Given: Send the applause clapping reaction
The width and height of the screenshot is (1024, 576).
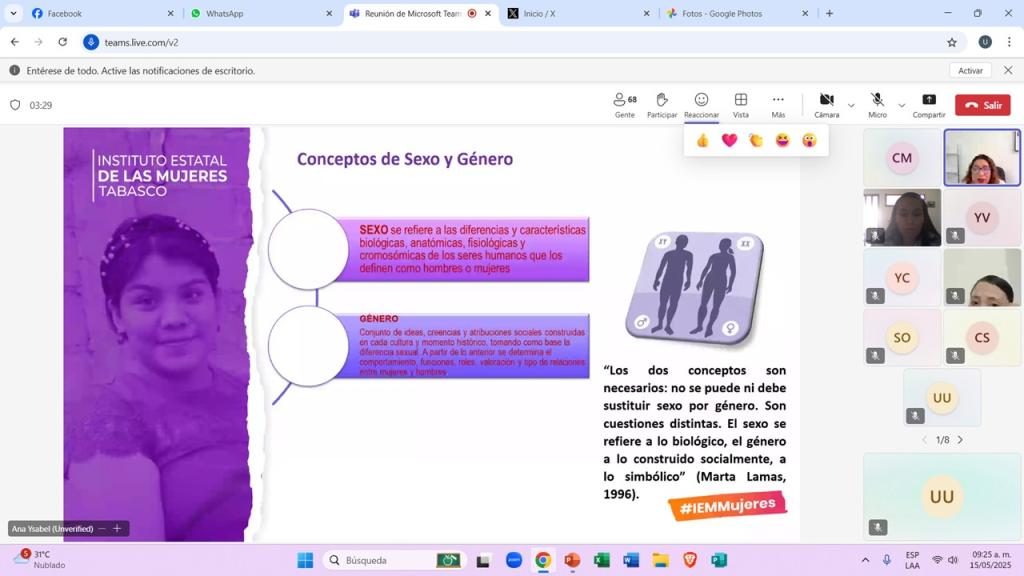Looking at the screenshot, I should tap(756, 141).
